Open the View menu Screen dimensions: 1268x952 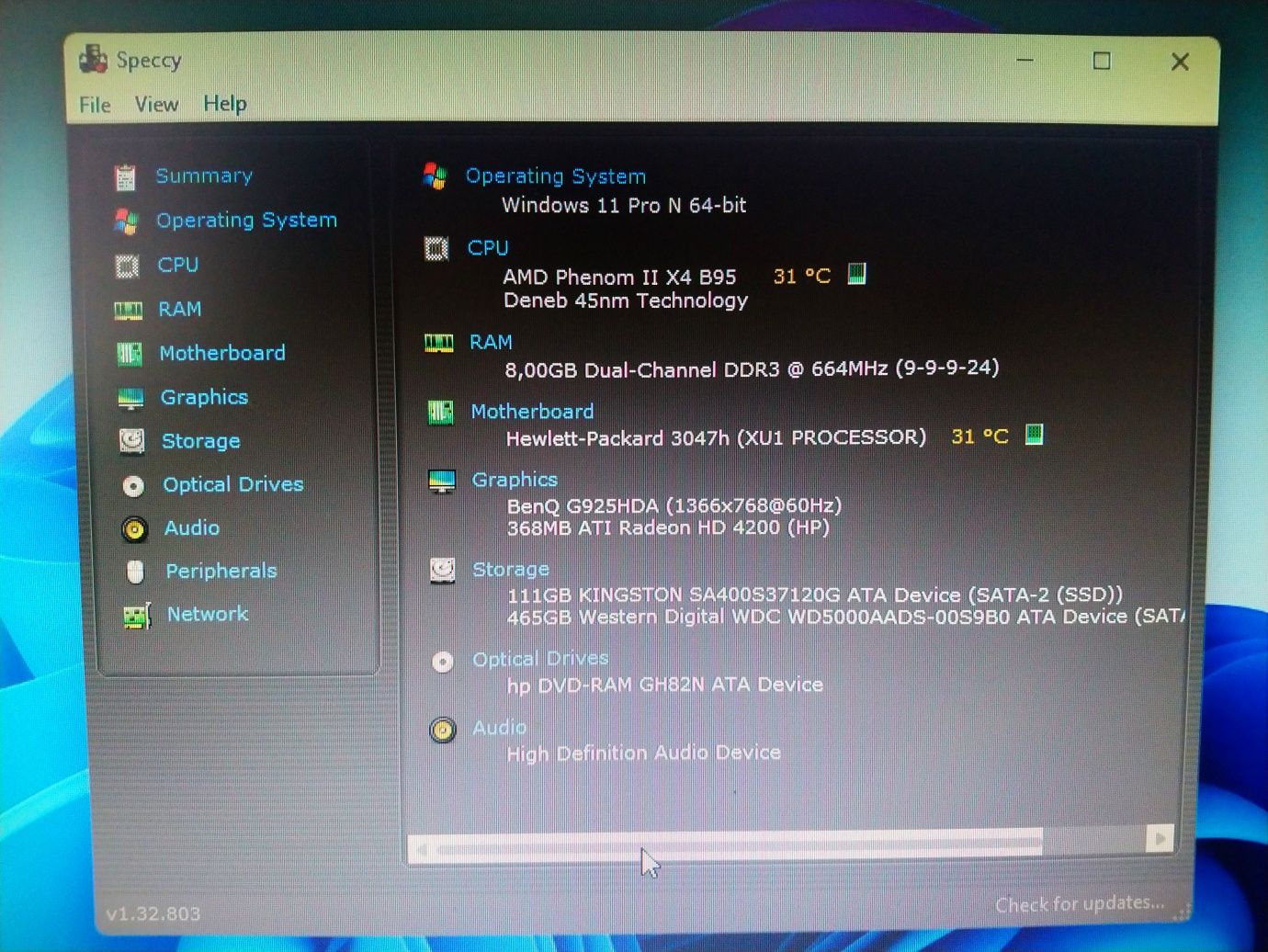coord(156,104)
